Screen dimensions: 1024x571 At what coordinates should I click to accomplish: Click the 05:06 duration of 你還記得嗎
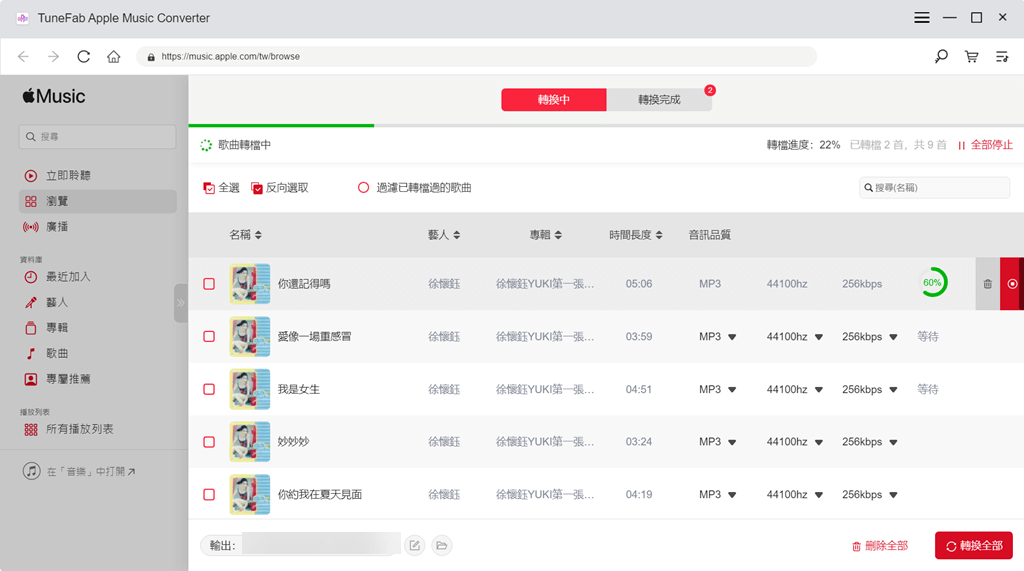tap(639, 284)
